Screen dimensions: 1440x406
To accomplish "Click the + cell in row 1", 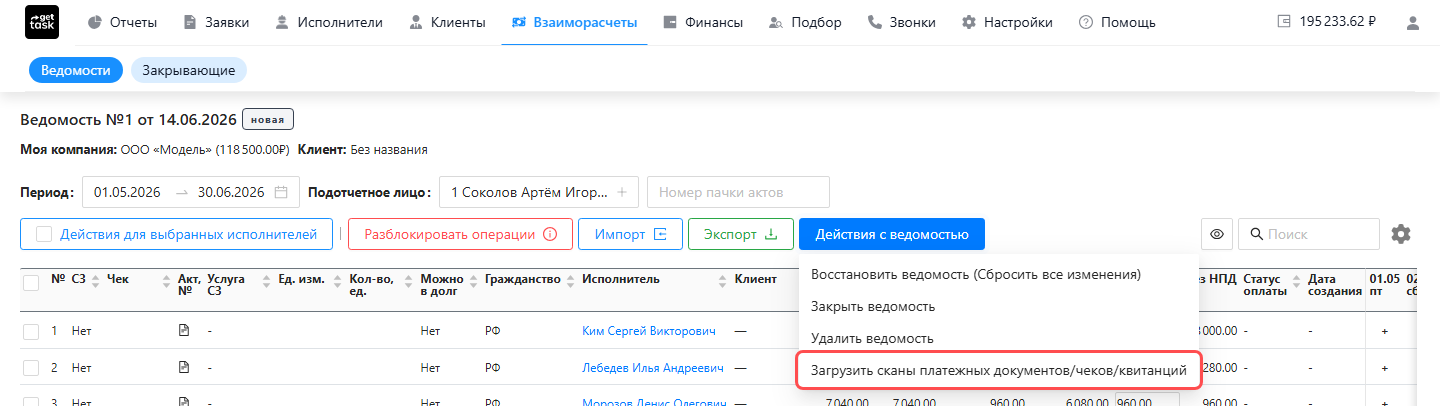I will click(x=1384, y=331).
